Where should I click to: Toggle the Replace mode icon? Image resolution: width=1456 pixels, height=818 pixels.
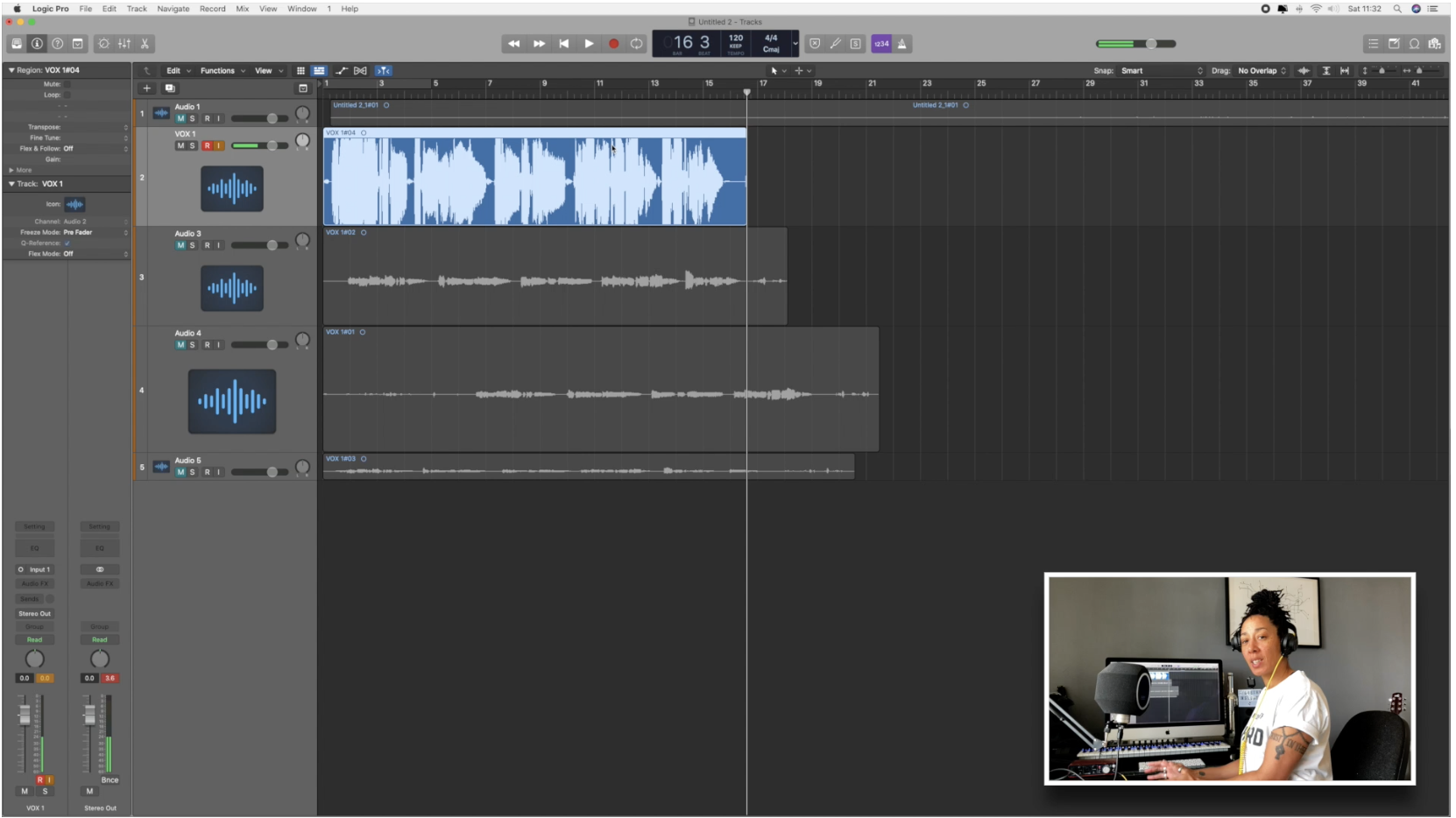pos(815,44)
